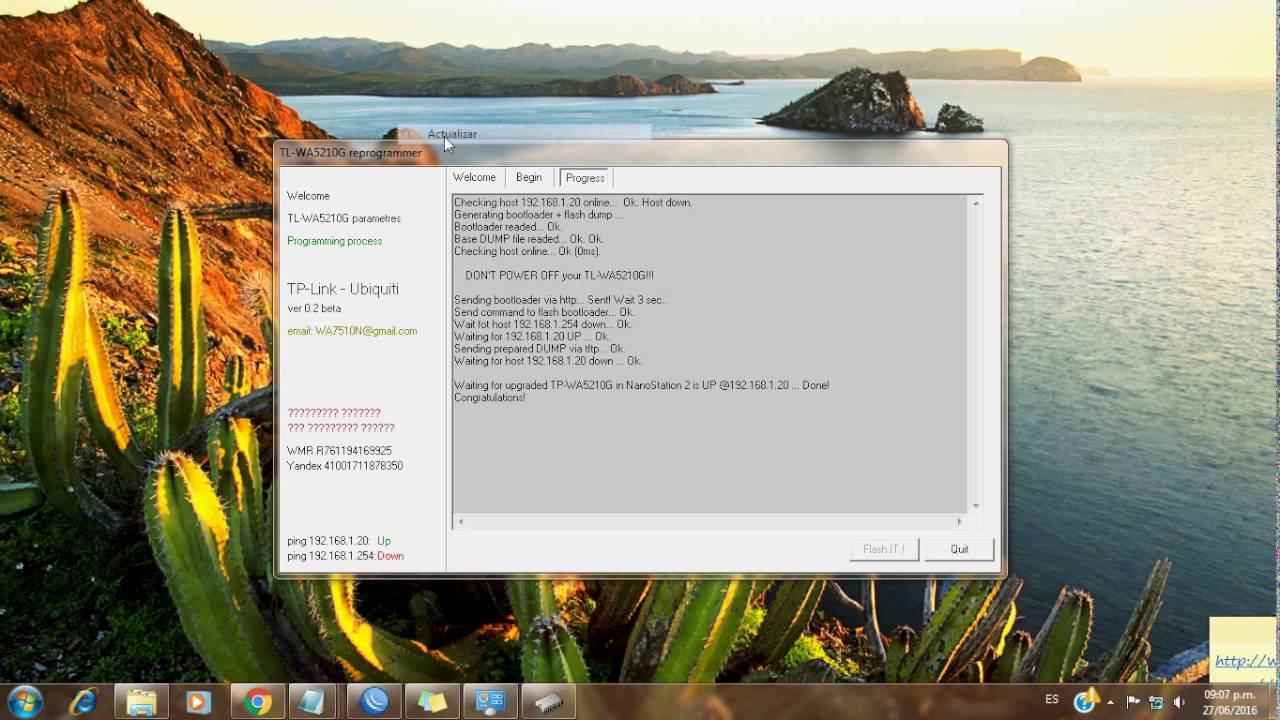Click the light-blue notebook taskbar icon
Screen dimensions: 1280x720
tap(313, 702)
